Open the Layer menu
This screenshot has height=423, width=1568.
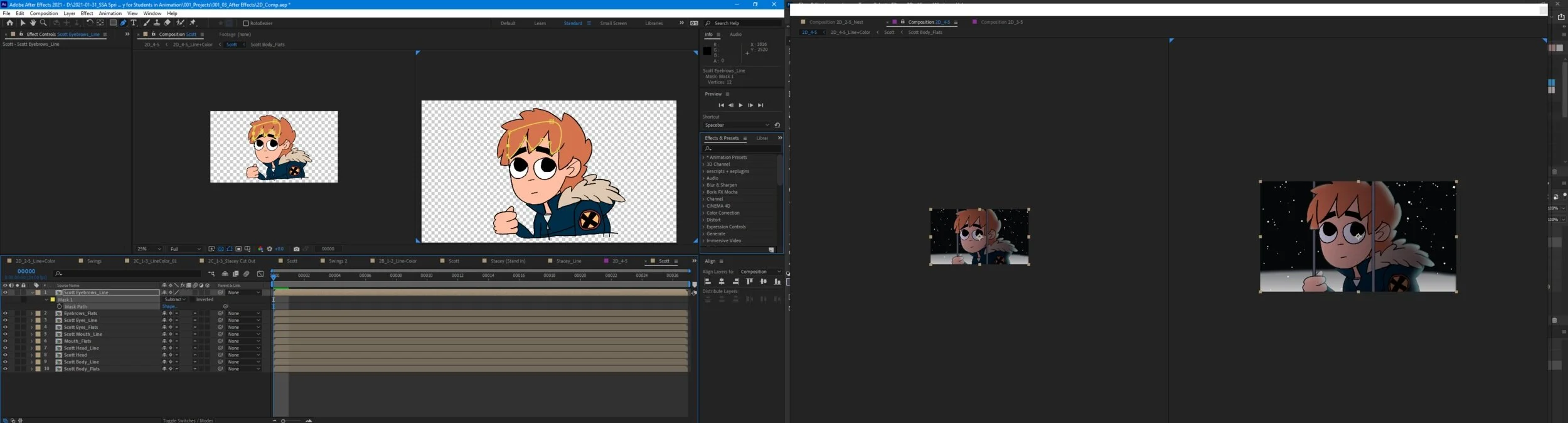pos(69,13)
